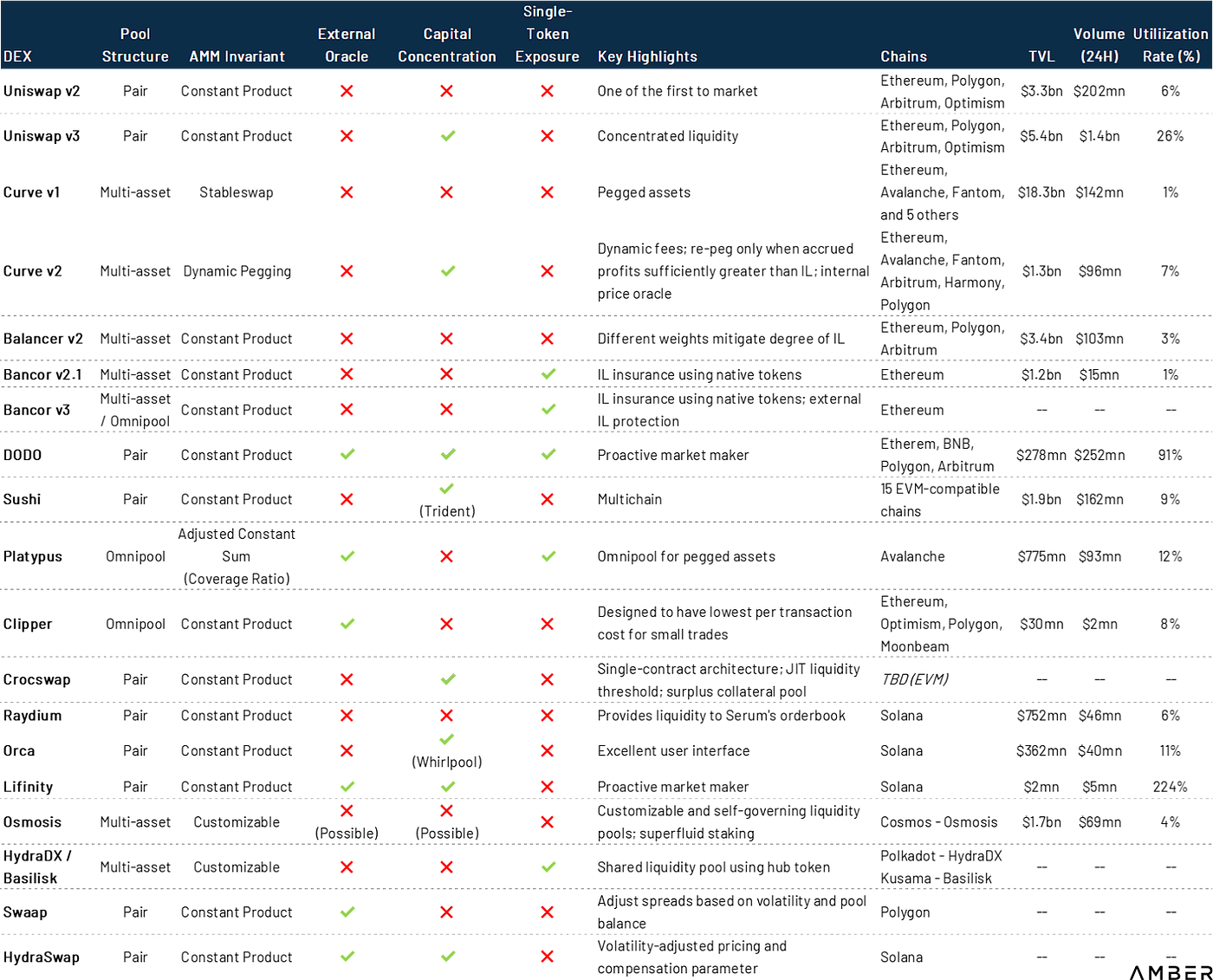Image resolution: width=1213 pixels, height=980 pixels.
Task: Click Crocswap Capital Concentration check mark
Action: point(448,679)
